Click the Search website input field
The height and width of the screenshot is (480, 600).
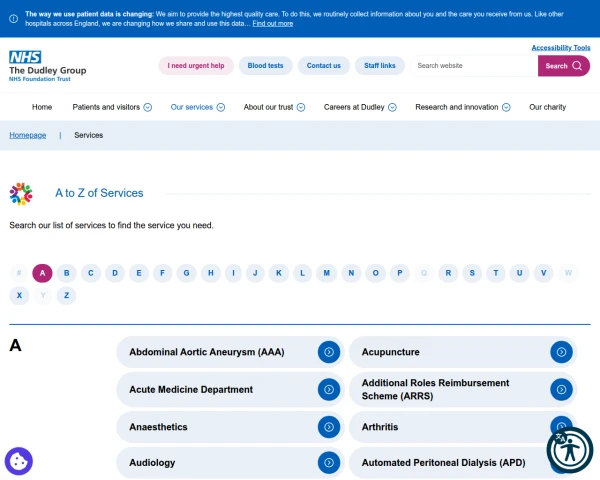coord(474,66)
